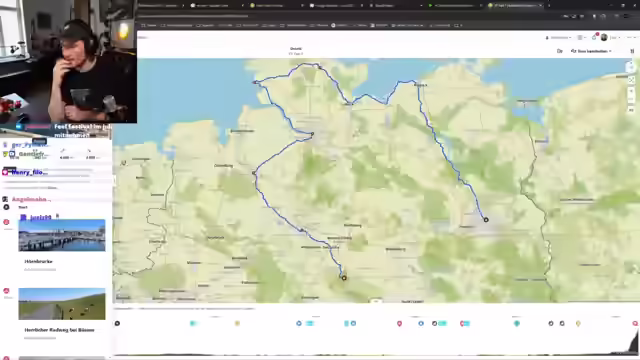640x360 pixels.
Task: Click the browser address bar
Action: click(347, 16)
